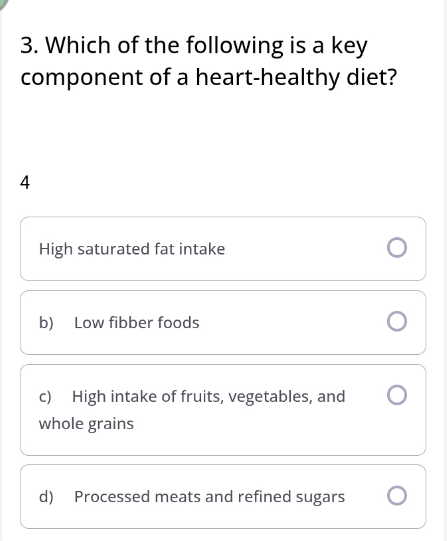Image resolution: width=447 pixels, height=541 pixels.
Task: Click the 'whole grains' line in option c
Action: point(86,424)
